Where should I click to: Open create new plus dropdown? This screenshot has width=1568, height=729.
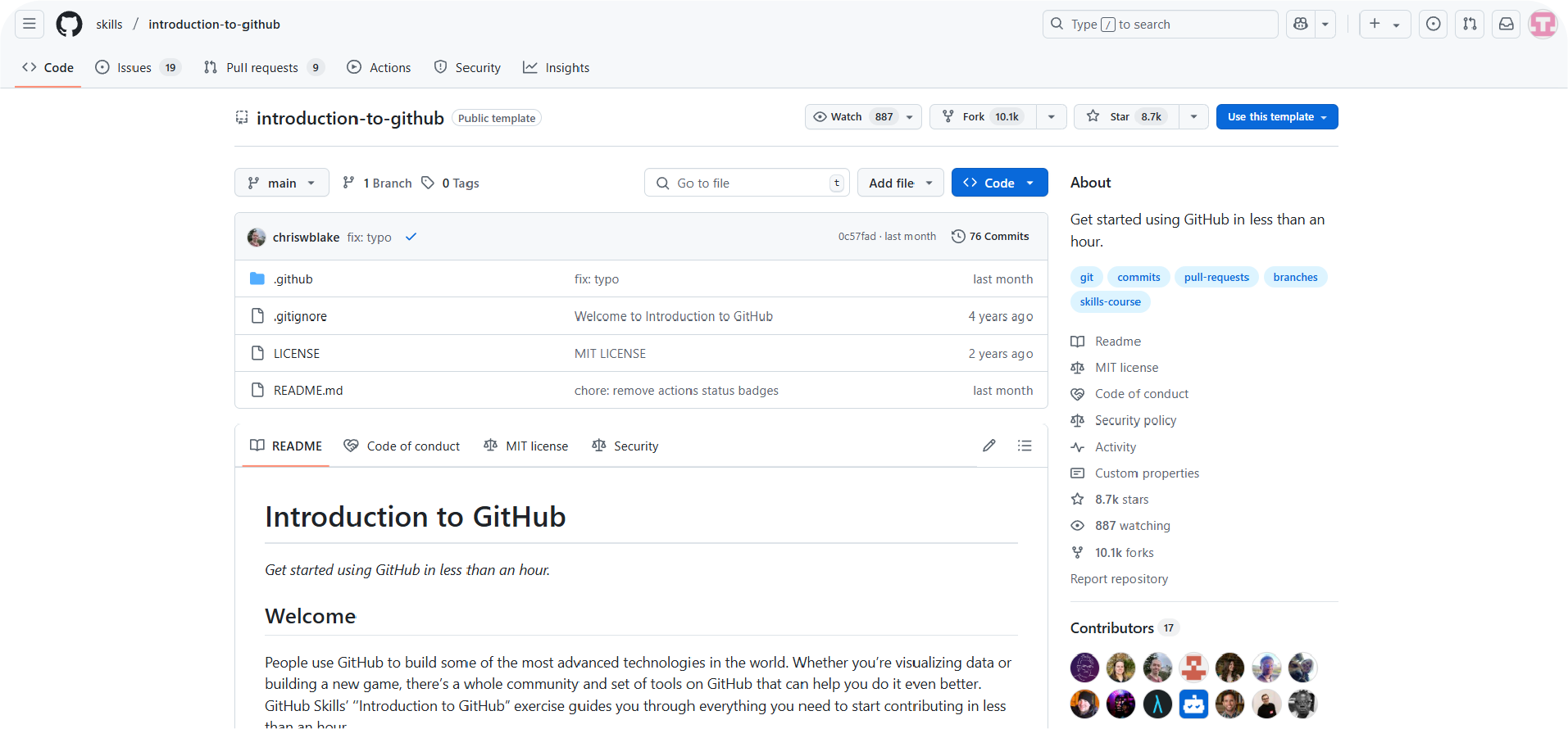1384,24
